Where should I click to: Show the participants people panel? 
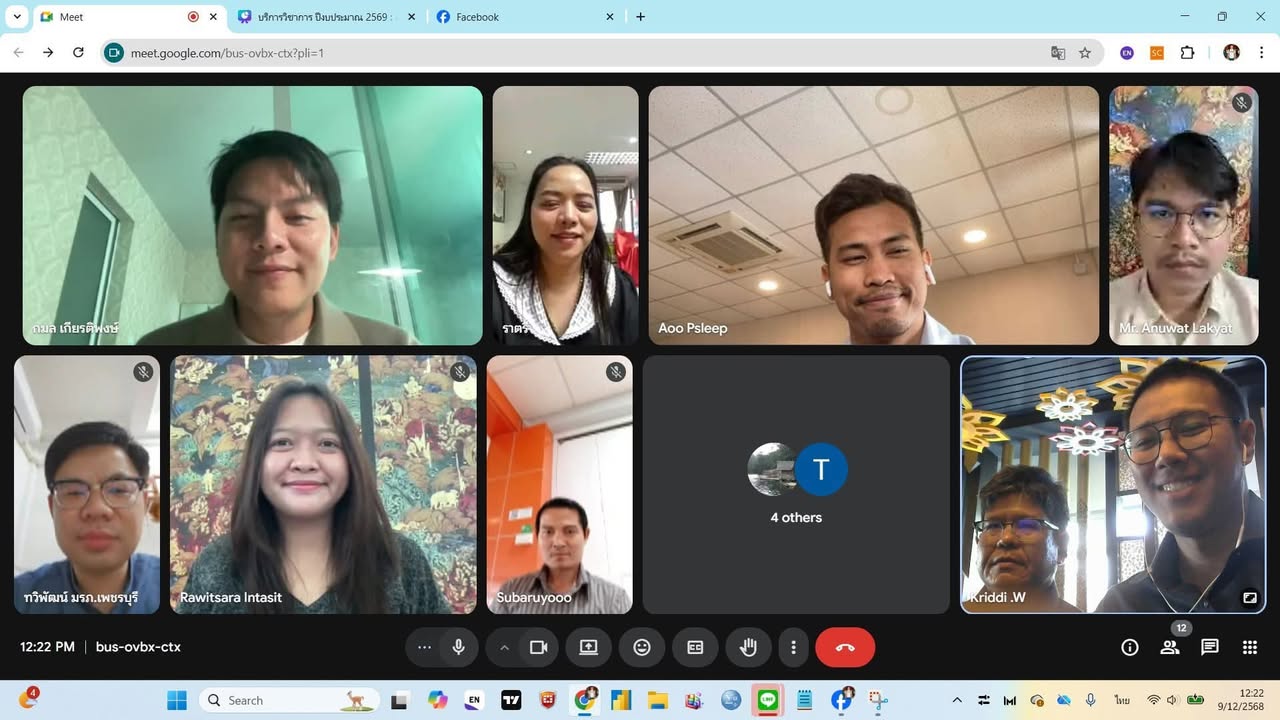pos(1169,647)
